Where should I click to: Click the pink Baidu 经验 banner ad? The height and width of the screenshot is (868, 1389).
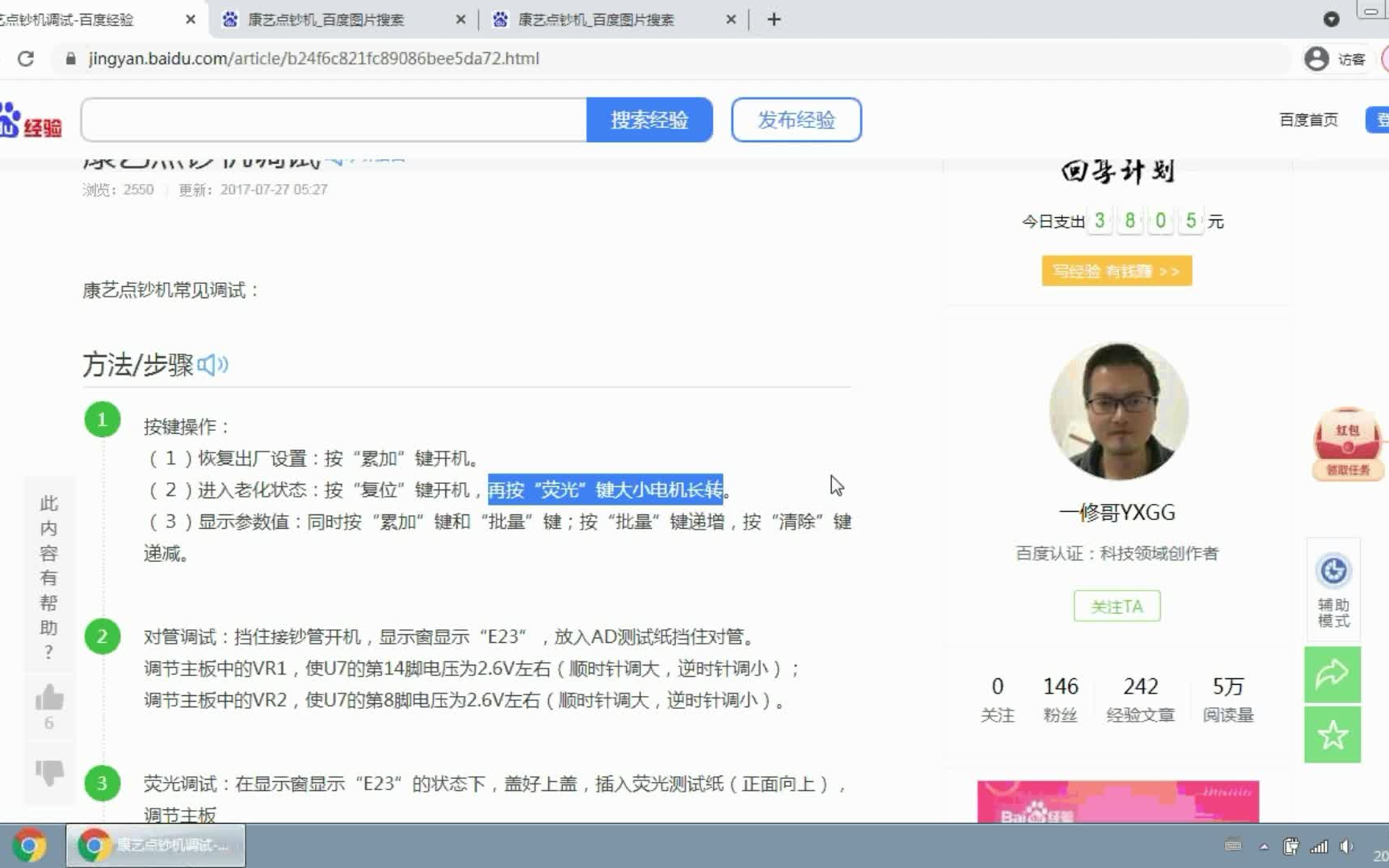click(x=1118, y=801)
